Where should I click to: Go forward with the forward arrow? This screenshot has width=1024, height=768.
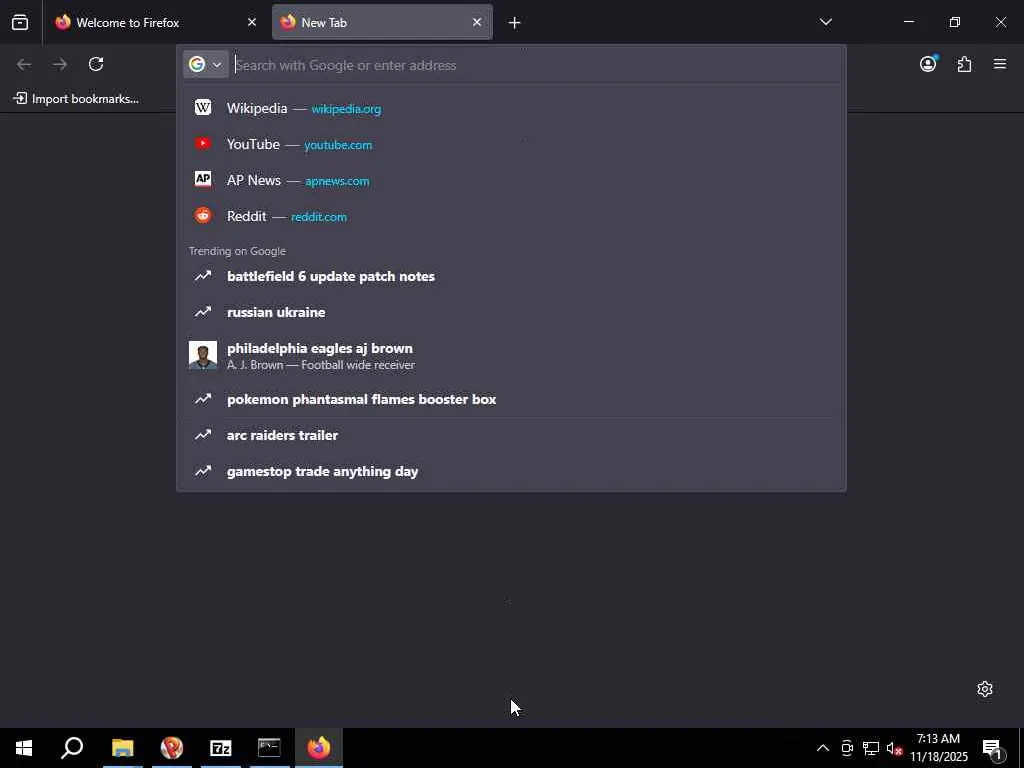[x=60, y=64]
